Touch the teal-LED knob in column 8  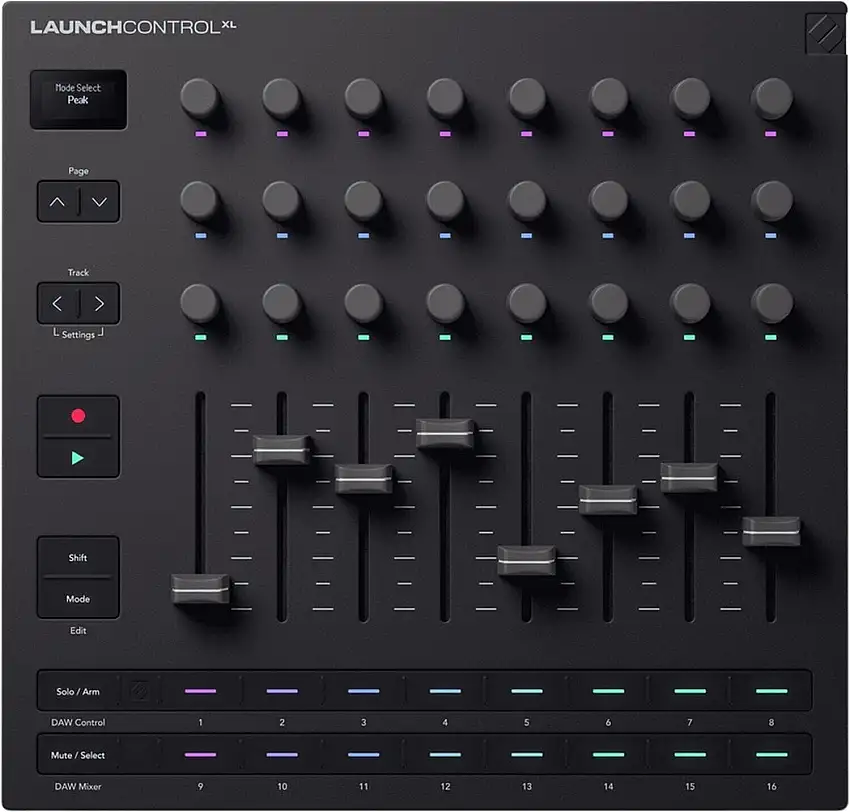pos(772,304)
